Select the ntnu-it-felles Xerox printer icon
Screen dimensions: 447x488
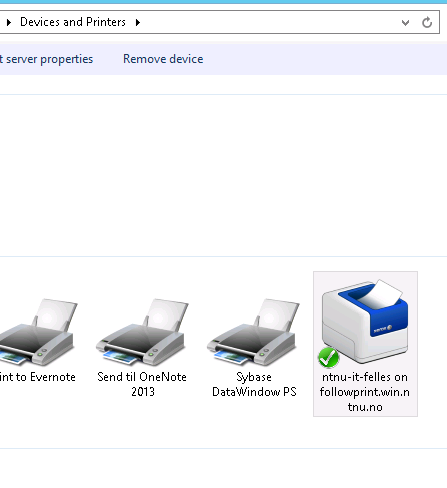pyautogui.click(x=365, y=322)
